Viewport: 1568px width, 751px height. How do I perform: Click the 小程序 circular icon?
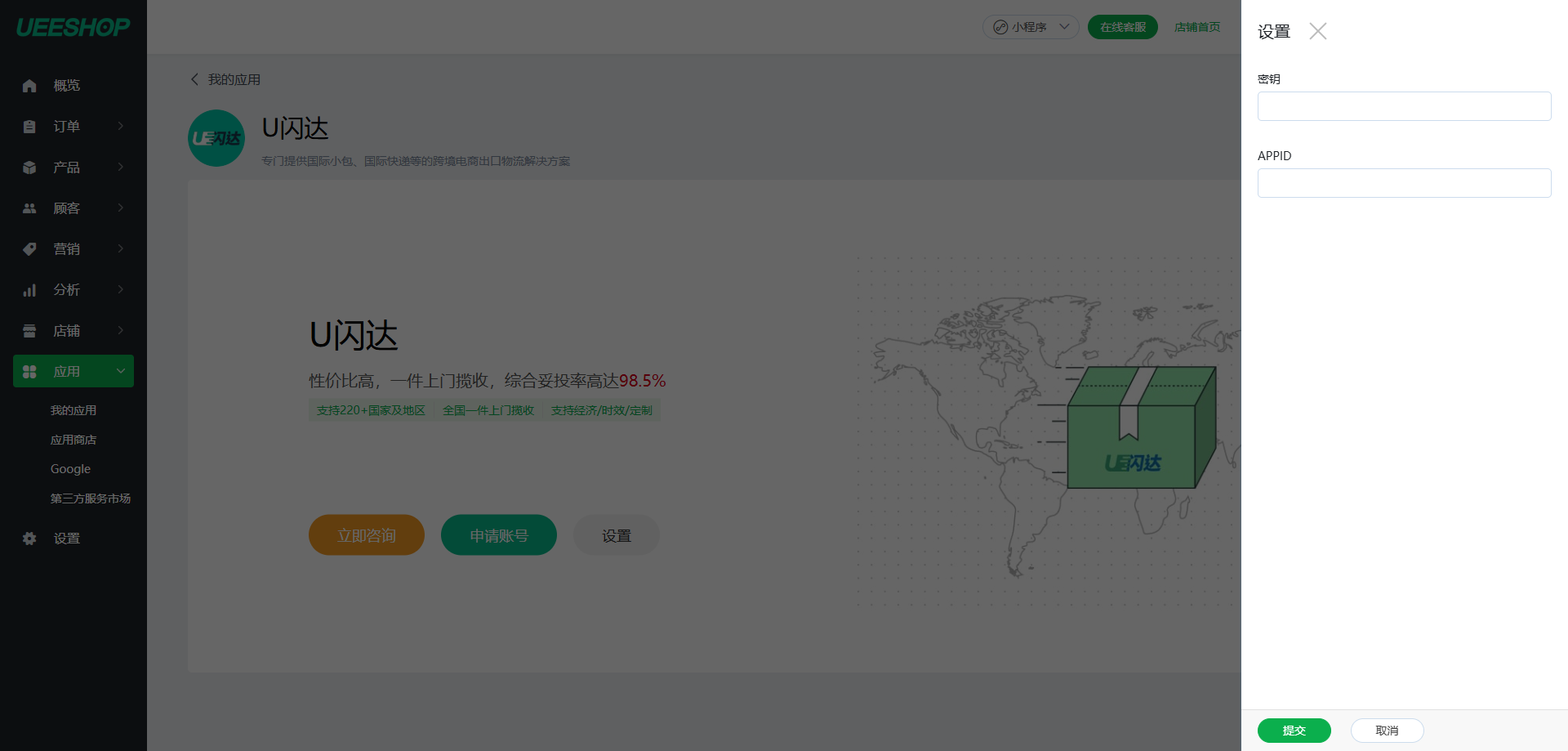1000,27
